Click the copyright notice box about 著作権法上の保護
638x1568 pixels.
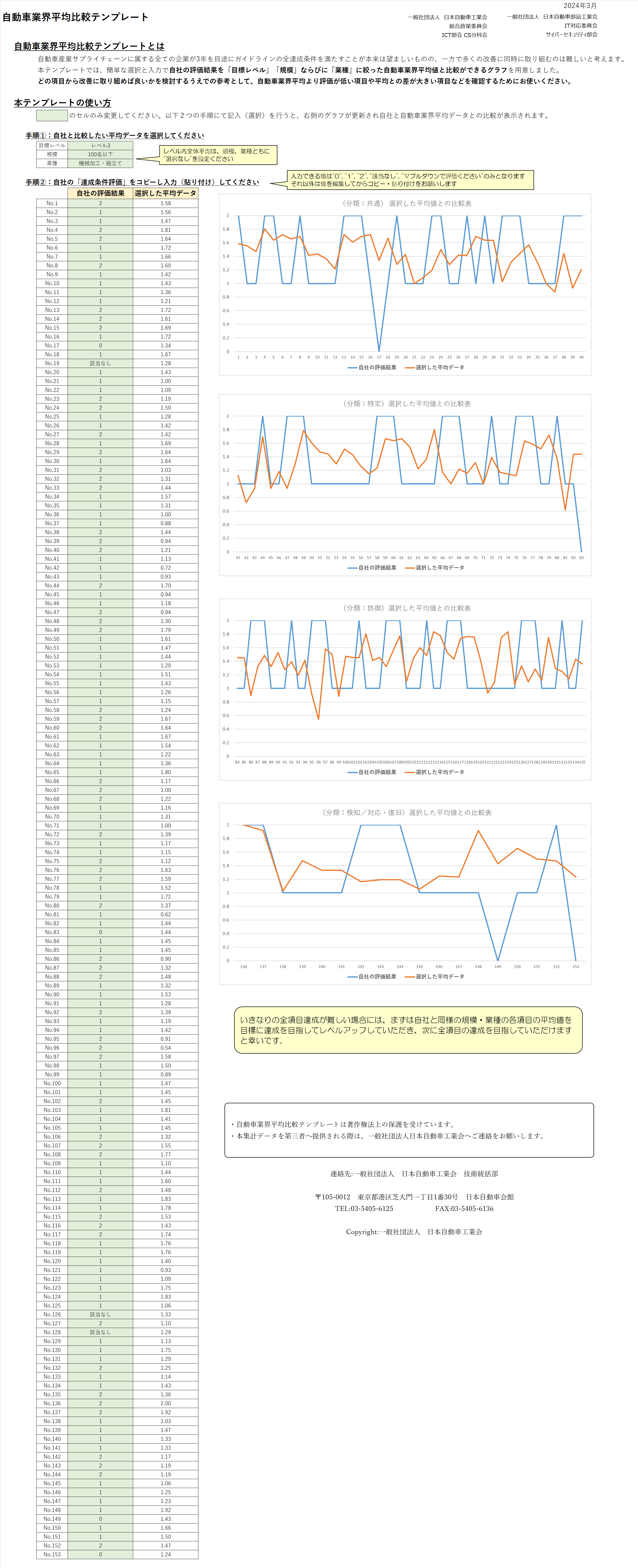409,1130
